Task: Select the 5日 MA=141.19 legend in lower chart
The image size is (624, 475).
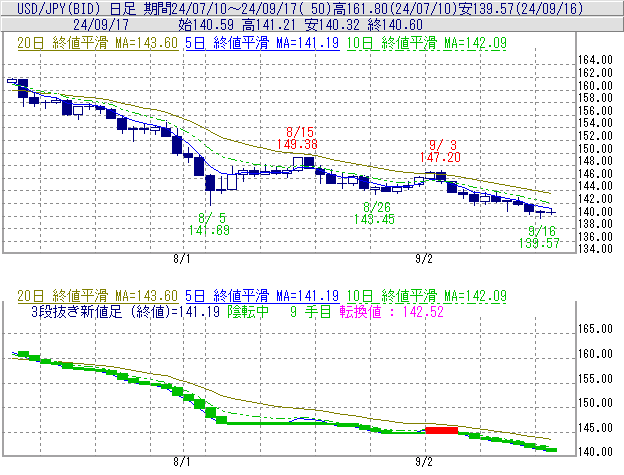Action: pyautogui.click(x=262, y=296)
